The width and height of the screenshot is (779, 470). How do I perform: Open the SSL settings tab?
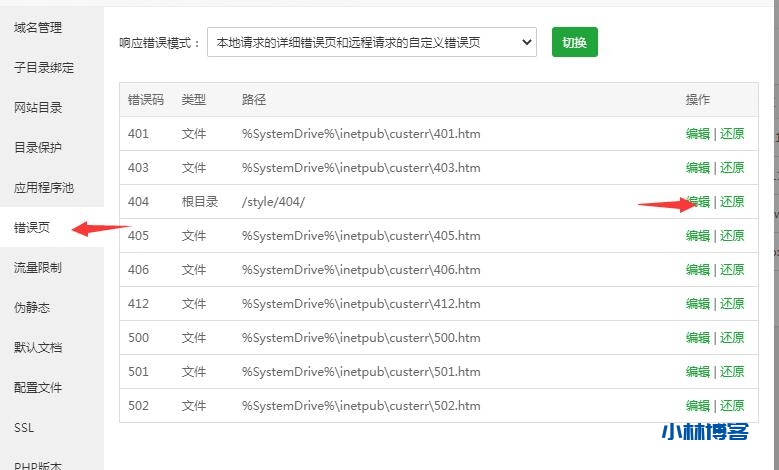click(x=25, y=427)
